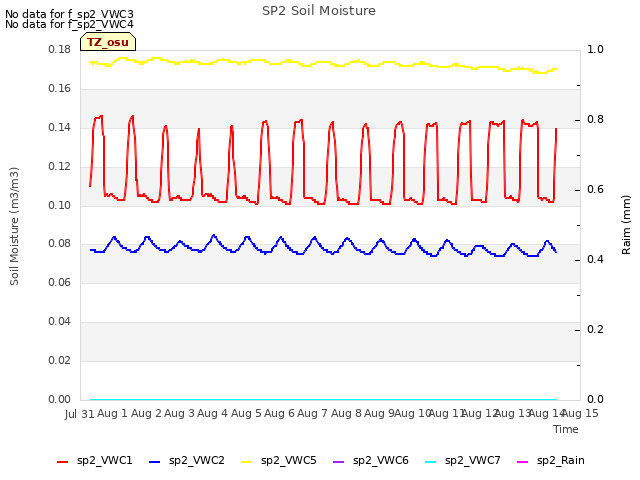Click the magenta sp2_Rain legend swatch
This screenshot has height=480, width=640.
click(x=522, y=462)
